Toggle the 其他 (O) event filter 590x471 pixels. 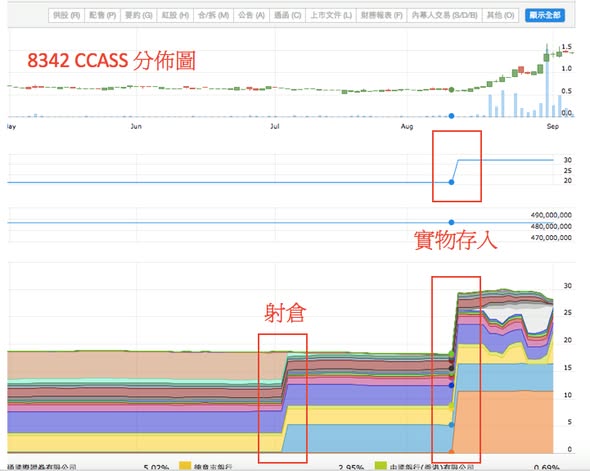pos(500,15)
